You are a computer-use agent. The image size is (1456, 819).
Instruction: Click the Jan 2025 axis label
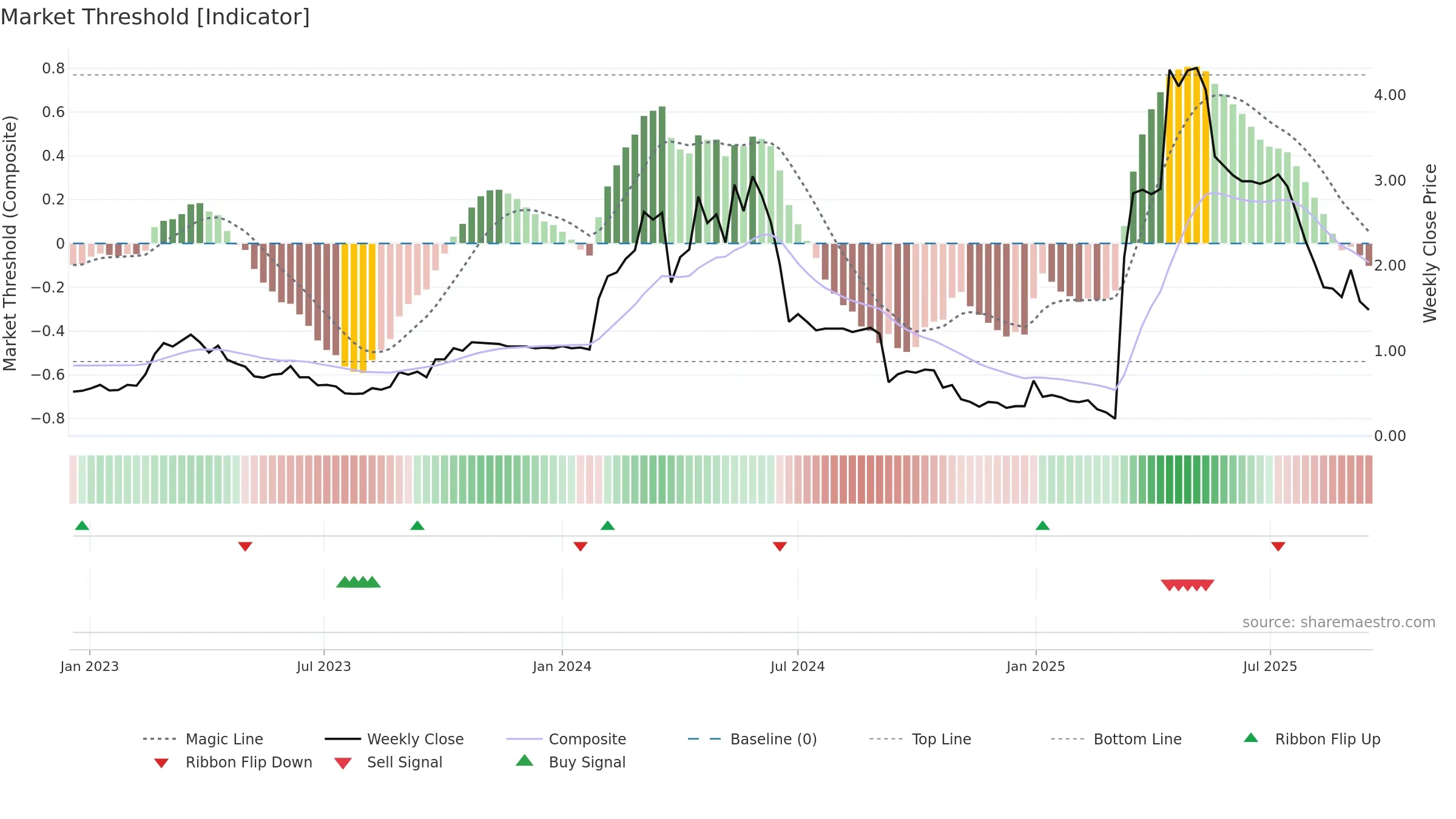pyautogui.click(x=1036, y=666)
